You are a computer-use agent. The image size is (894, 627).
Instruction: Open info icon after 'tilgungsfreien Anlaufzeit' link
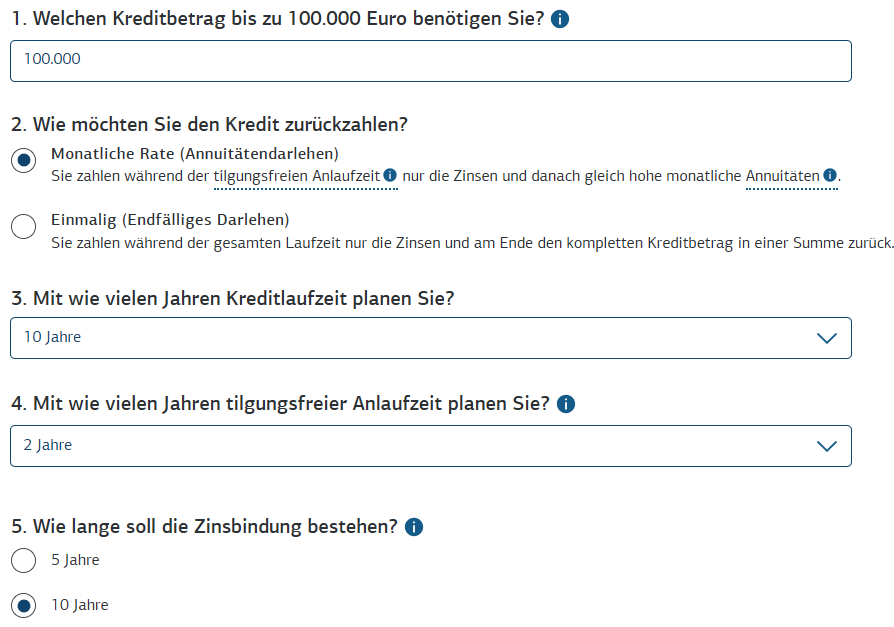390,176
